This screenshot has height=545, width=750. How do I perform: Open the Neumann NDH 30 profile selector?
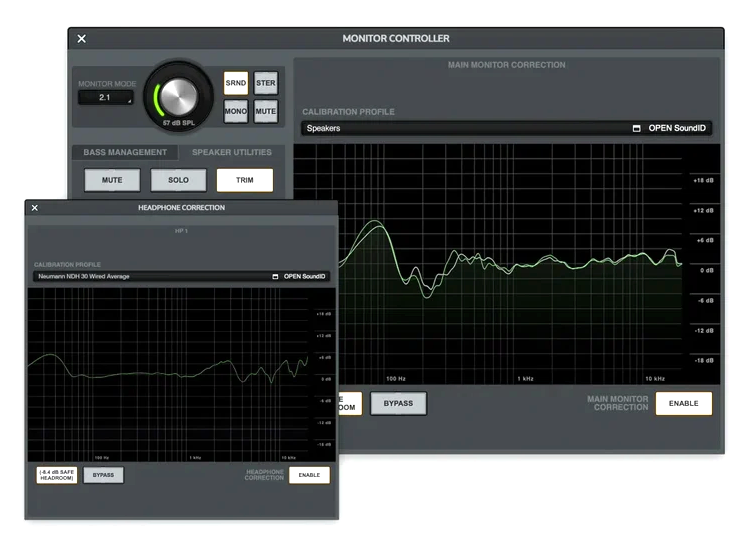pyautogui.click(x=181, y=277)
